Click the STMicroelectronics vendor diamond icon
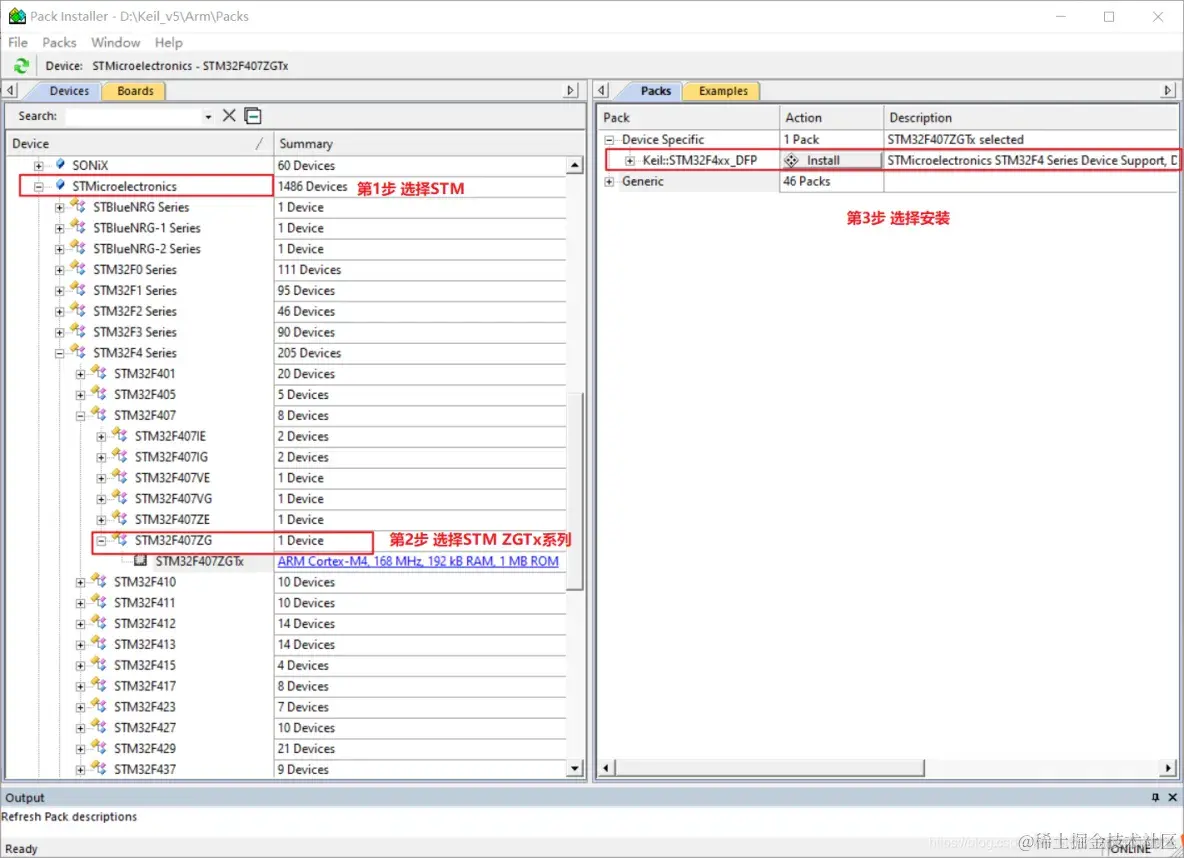 click(60, 185)
